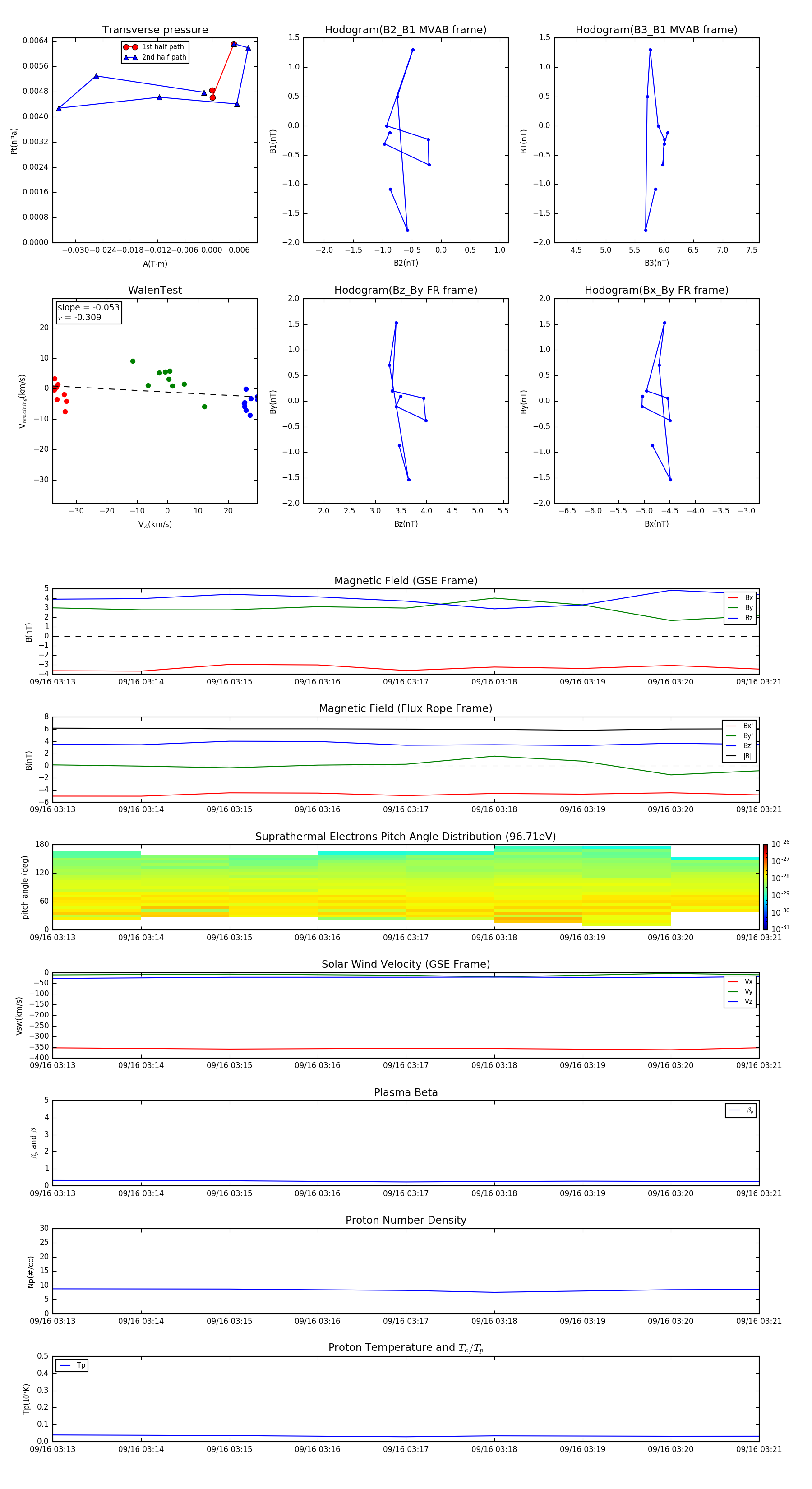Click the "B2(nT)" x-axis label
Screen dimensions: 812x1489
tap(406, 263)
